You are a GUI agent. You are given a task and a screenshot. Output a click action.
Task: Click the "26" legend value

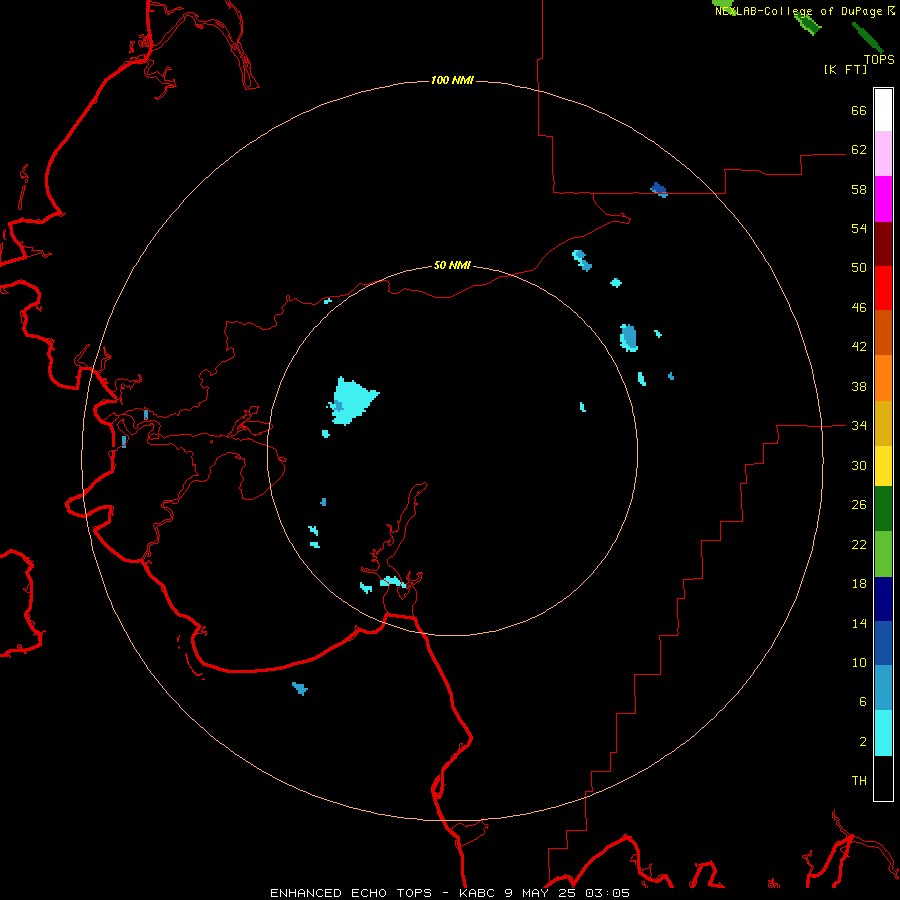coord(859,505)
